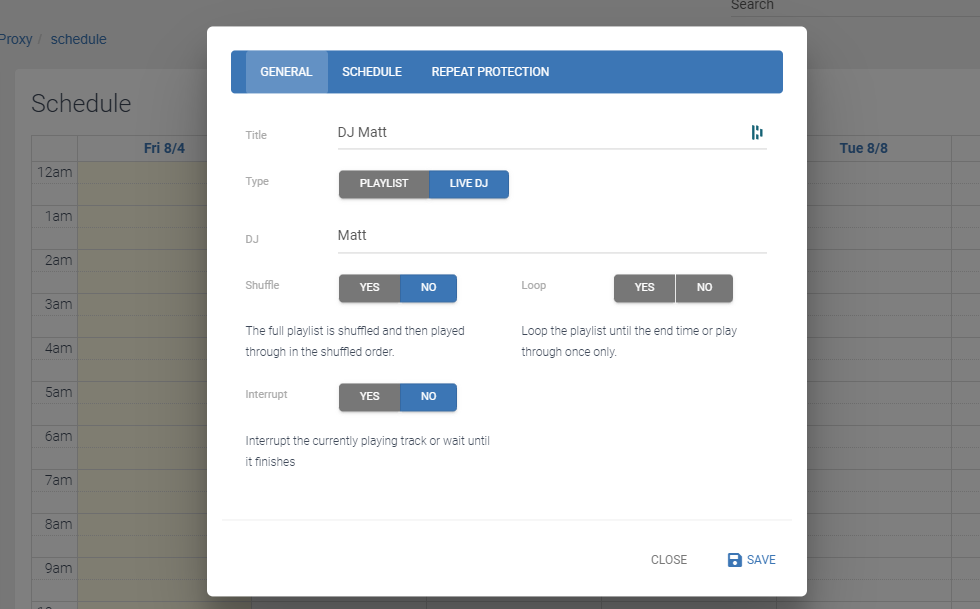Viewport: 980px width, 609px height.
Task: Click the CLOSE button in the dialog
Action: click(x=669, y=560)
